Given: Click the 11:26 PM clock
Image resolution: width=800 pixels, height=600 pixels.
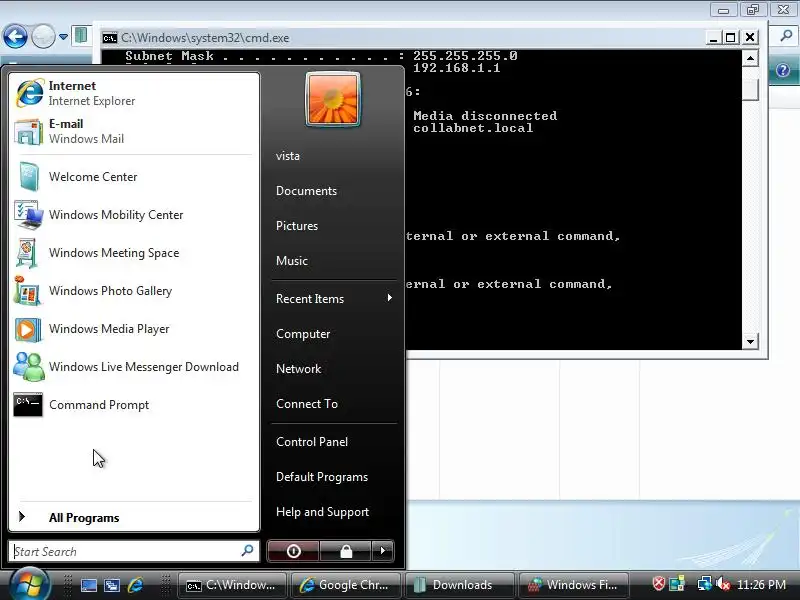Looking at the screenshot, I should 761,585.
